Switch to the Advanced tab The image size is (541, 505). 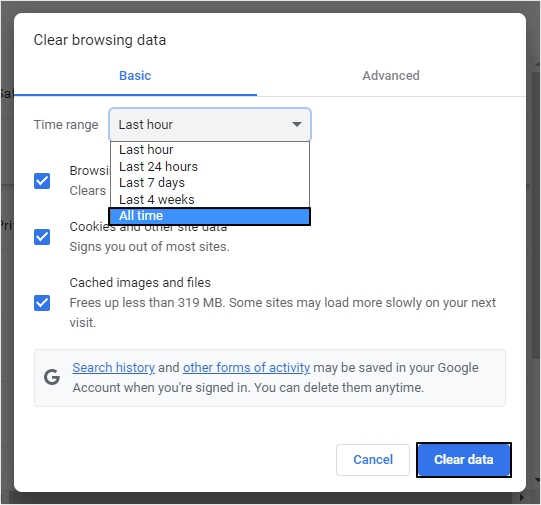pos(391,76)
